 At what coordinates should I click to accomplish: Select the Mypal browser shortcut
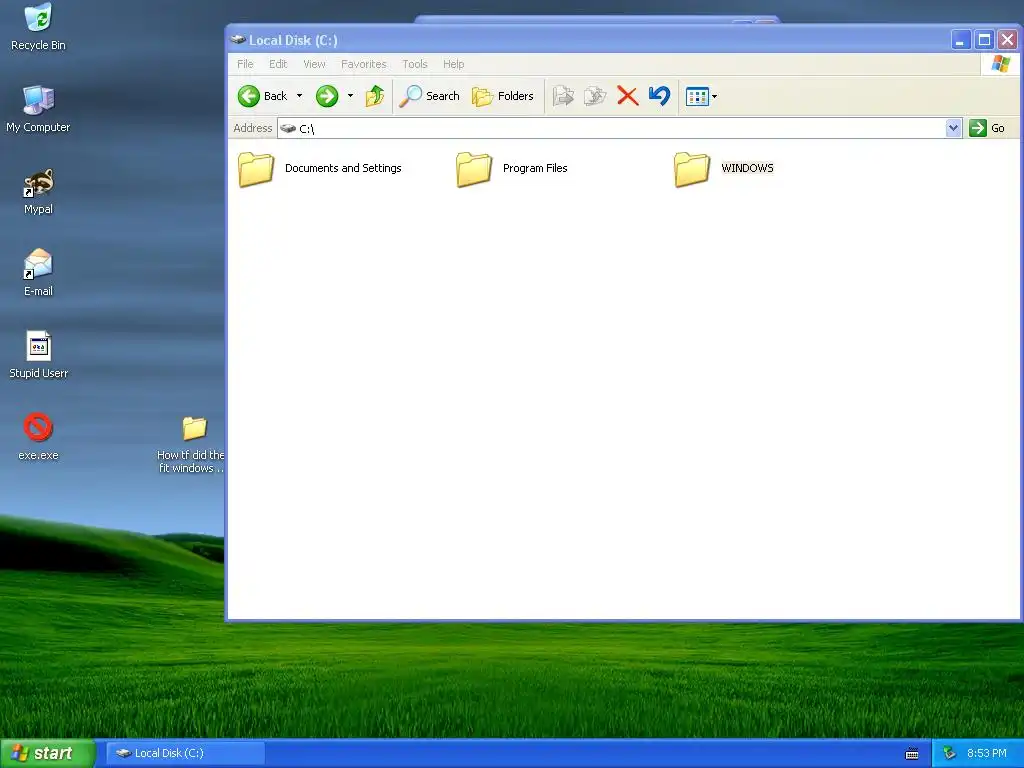tap(38, 191)
